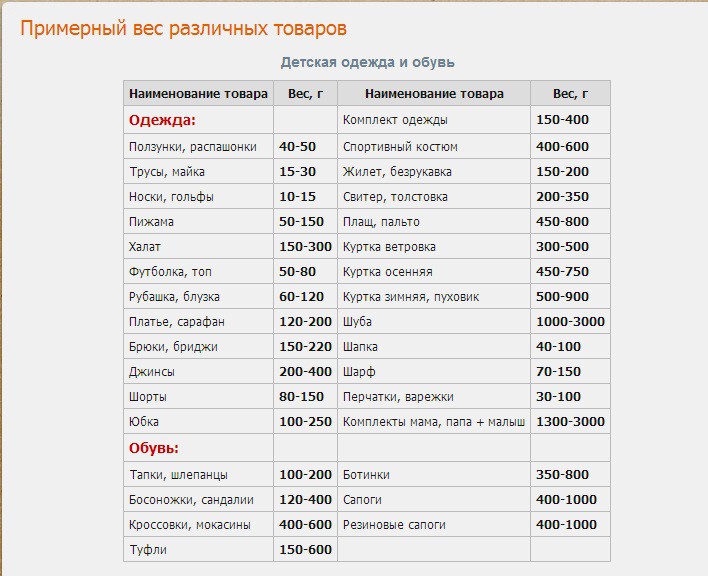The height and width of the screenshot is (576, 708).
Task: Click the heading "Примерный вес различных товаров"
Action: click(x=183, y=29)
